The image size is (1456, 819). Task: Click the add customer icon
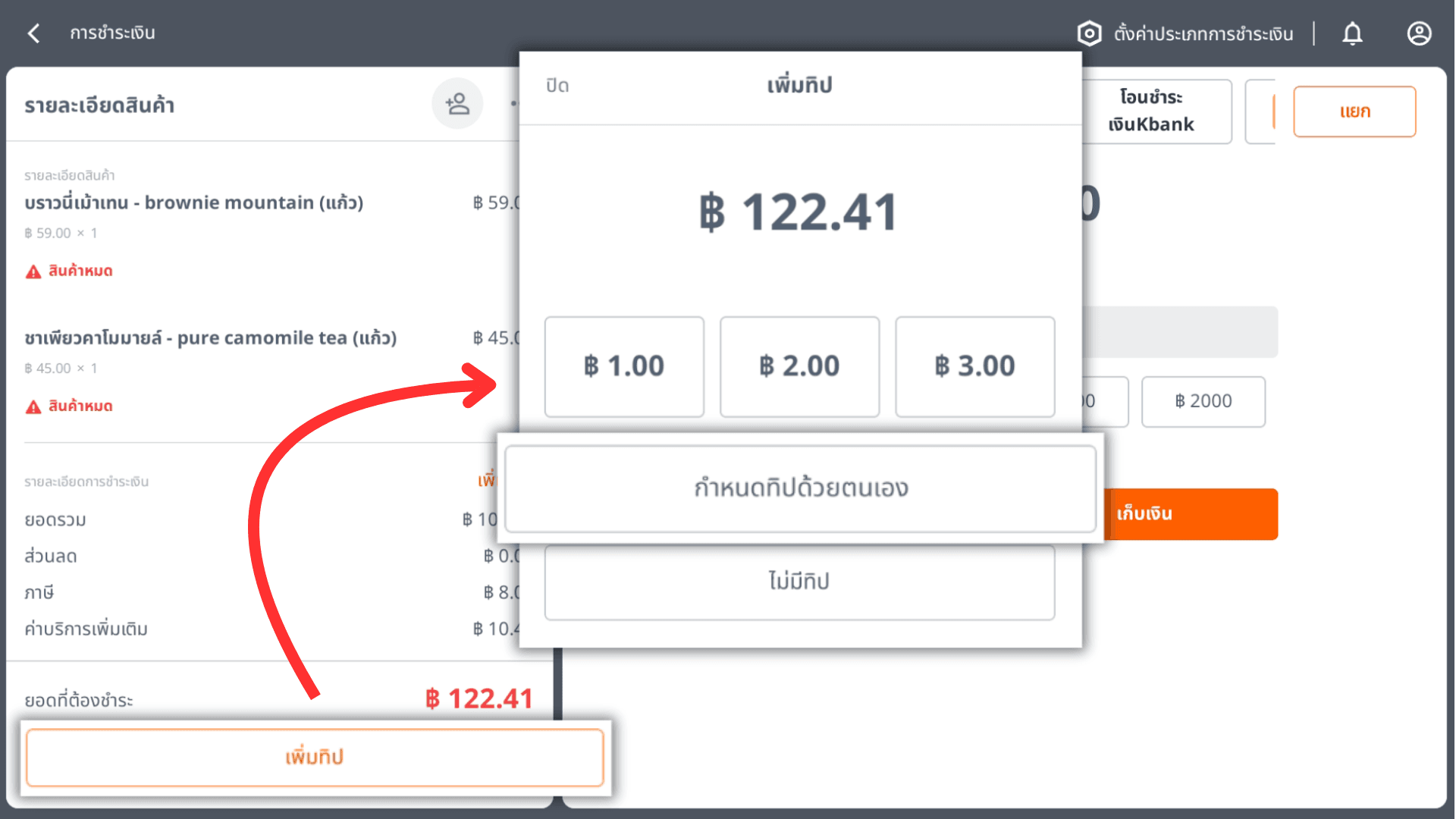(457, 104)
